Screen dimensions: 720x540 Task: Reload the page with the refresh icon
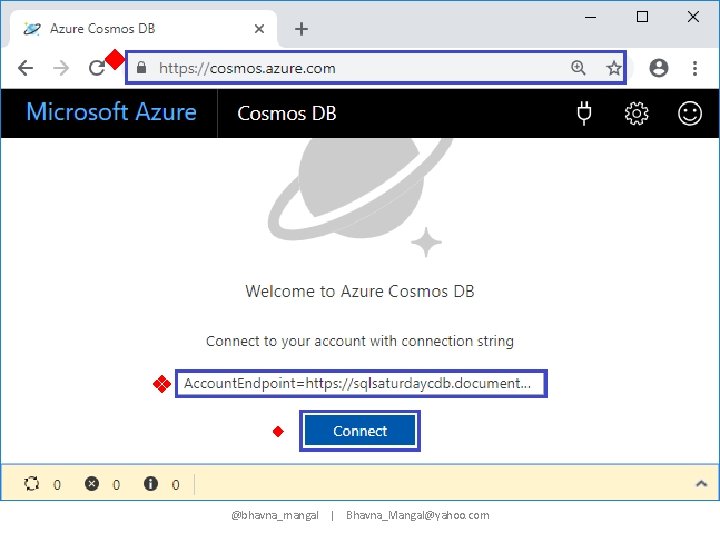pyautogui.click(x=96, y=68)
